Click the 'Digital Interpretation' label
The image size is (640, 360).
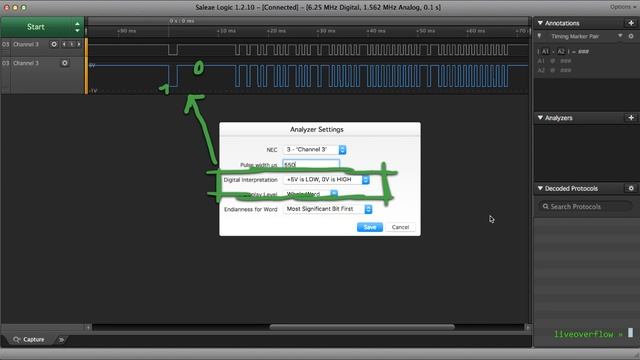[251, 180]
